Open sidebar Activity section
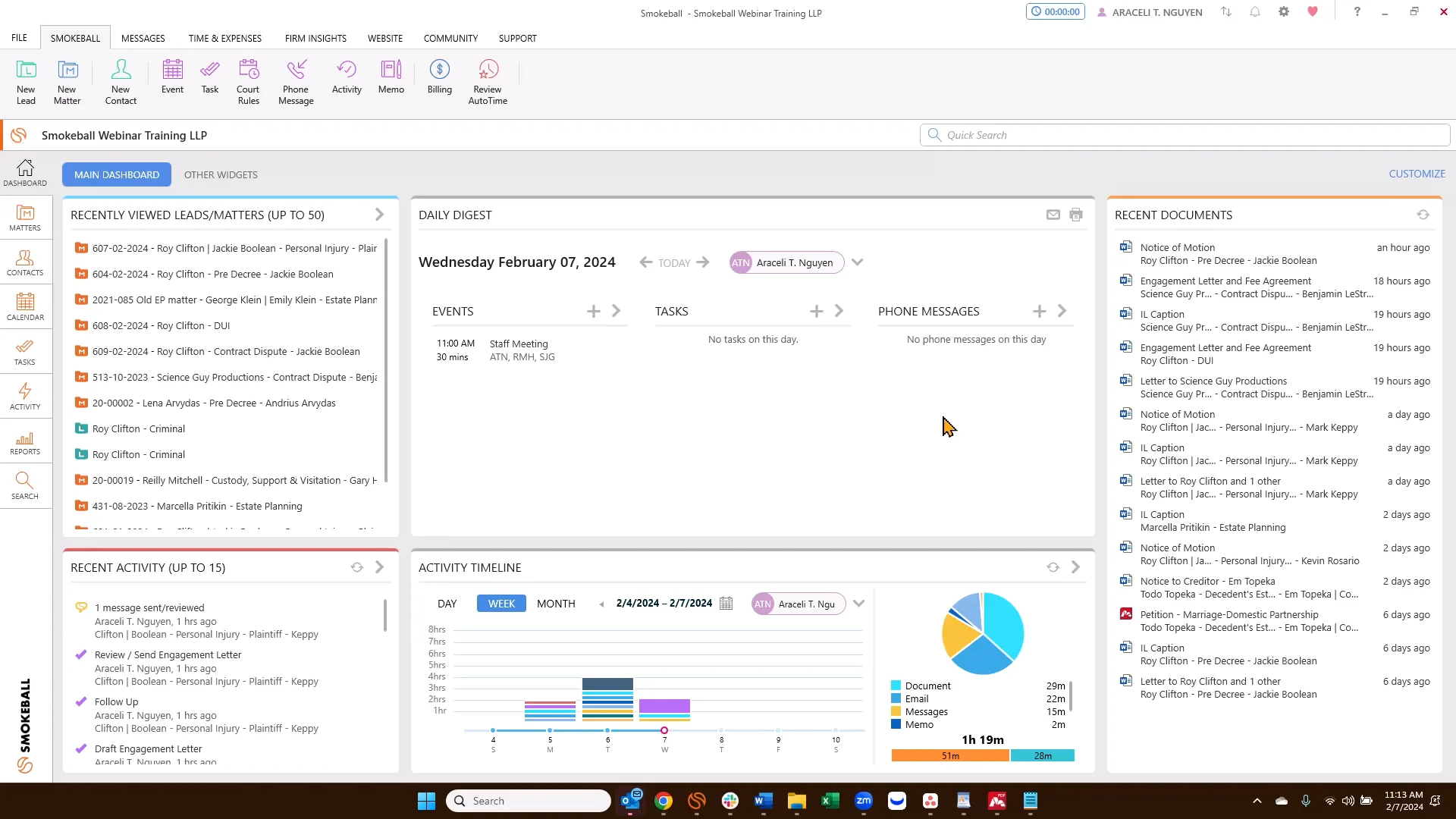This screenshot has height=819, width=1456. pyautogui.click(x=25, y=397)
